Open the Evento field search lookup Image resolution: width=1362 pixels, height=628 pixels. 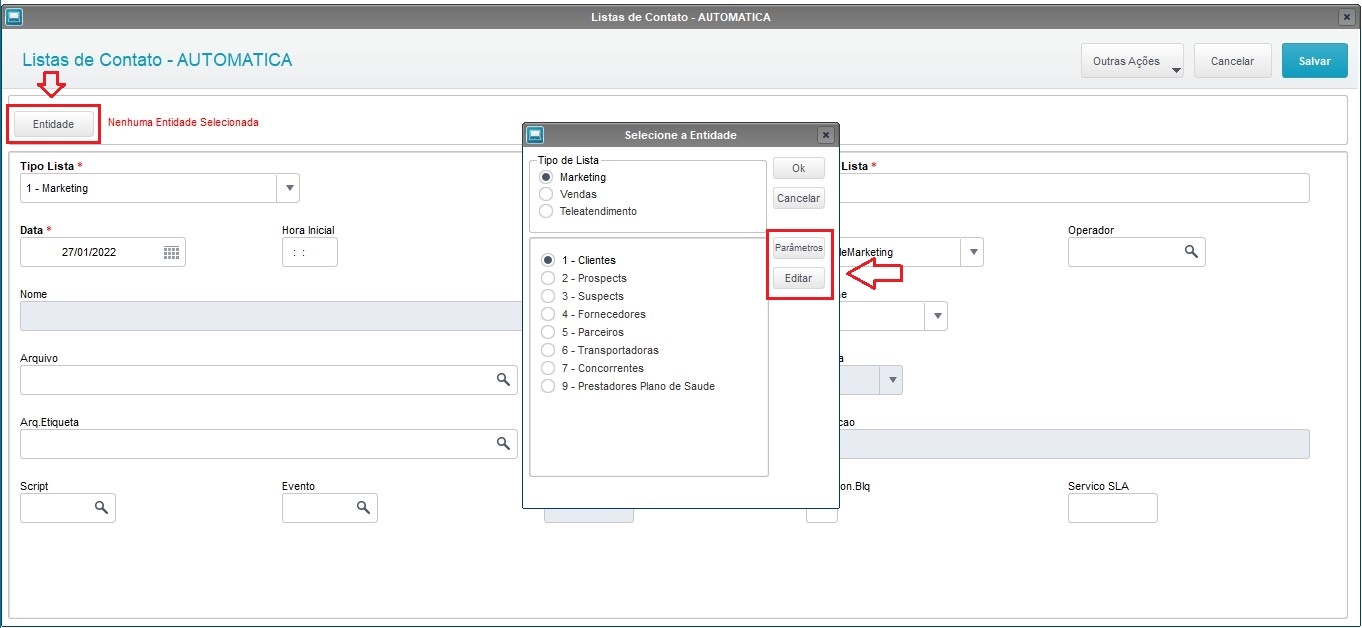point(363,508)
